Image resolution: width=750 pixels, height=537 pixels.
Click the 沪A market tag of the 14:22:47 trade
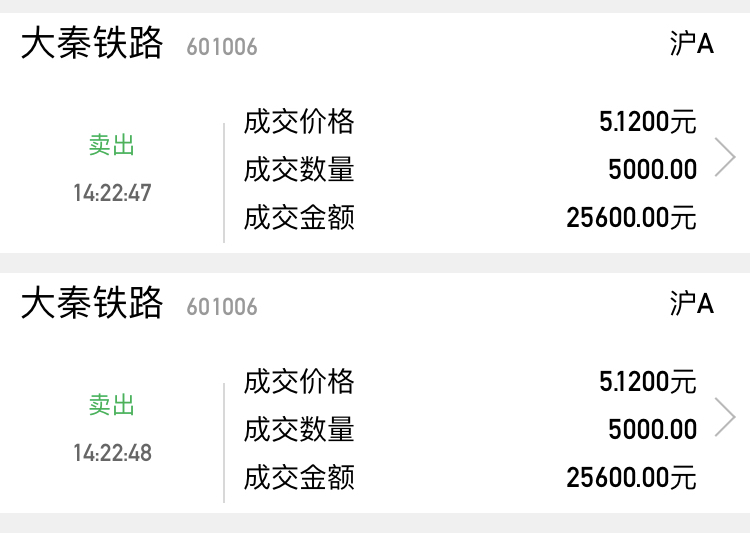click(x=692, y=44)
